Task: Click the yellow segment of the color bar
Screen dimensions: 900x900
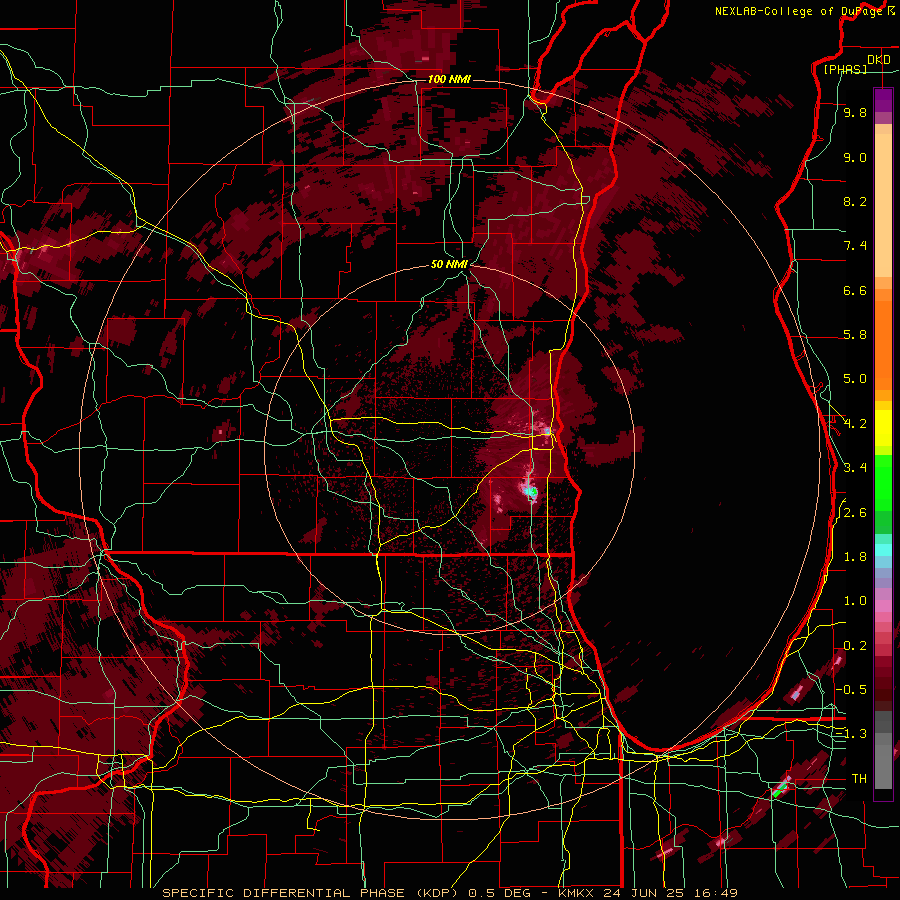Action: [x=883, y=426]
